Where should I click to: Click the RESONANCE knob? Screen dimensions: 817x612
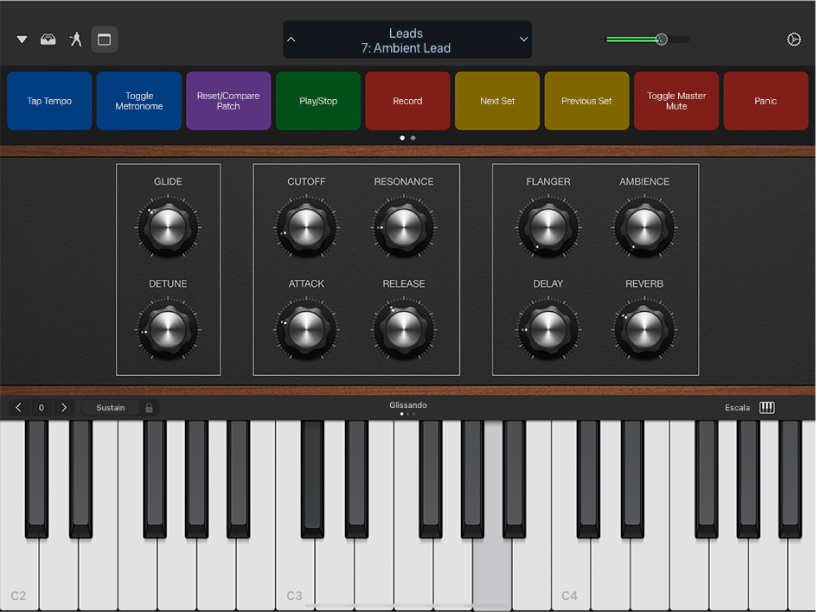click(x=404, y=227)
